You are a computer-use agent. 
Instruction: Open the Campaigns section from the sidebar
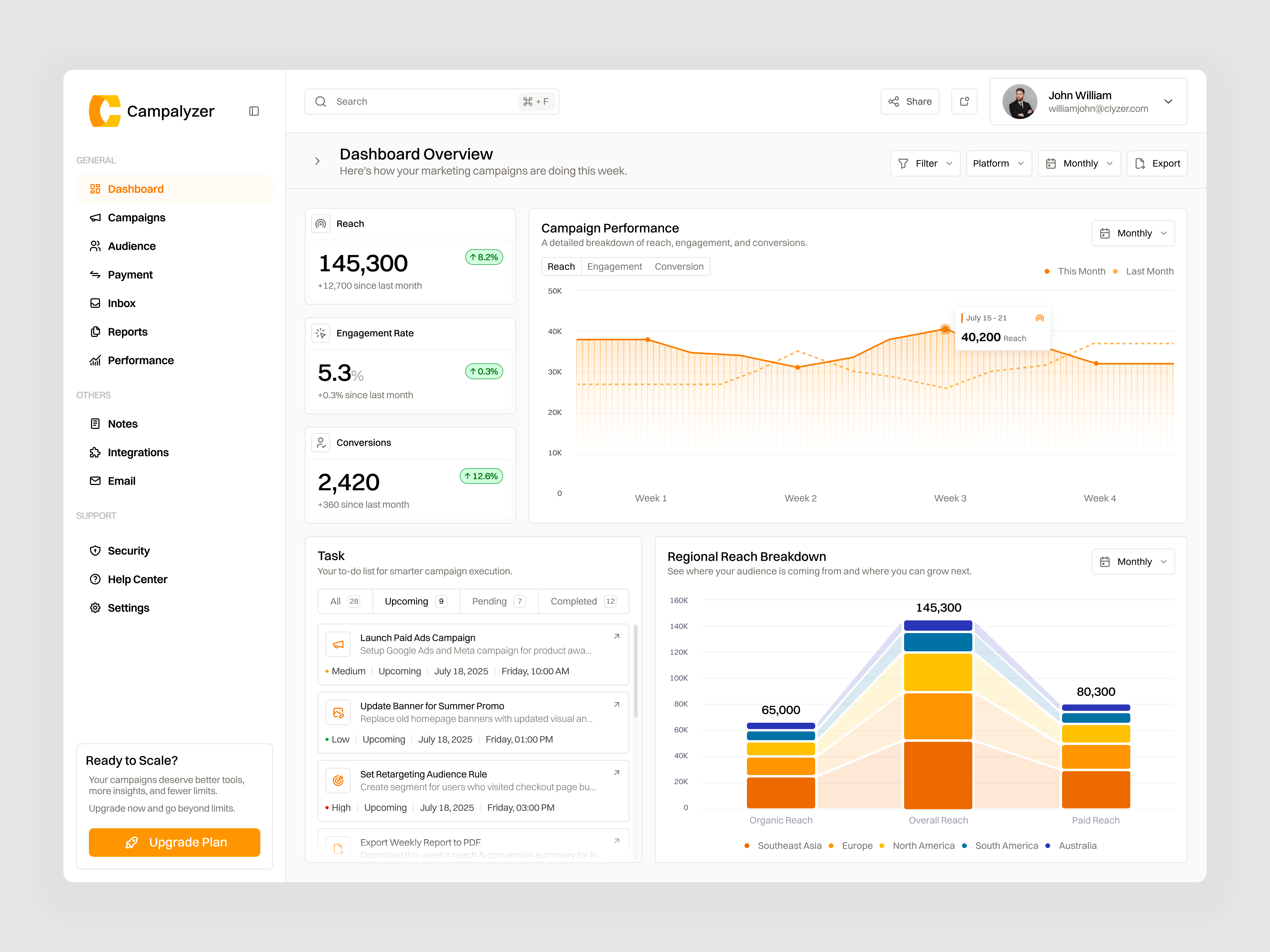coord(137,217)
